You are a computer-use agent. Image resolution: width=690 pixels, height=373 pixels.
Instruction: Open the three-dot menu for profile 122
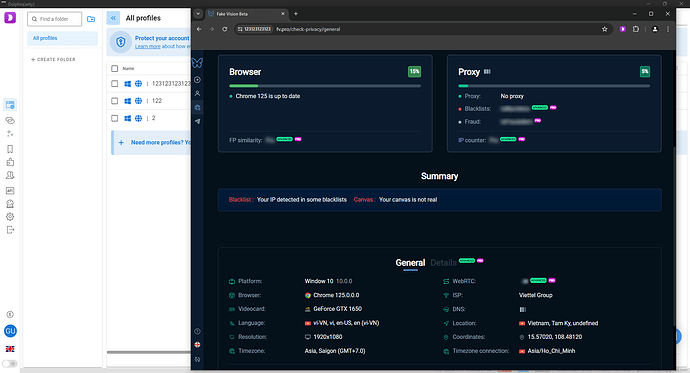click(x=147, y=101)
